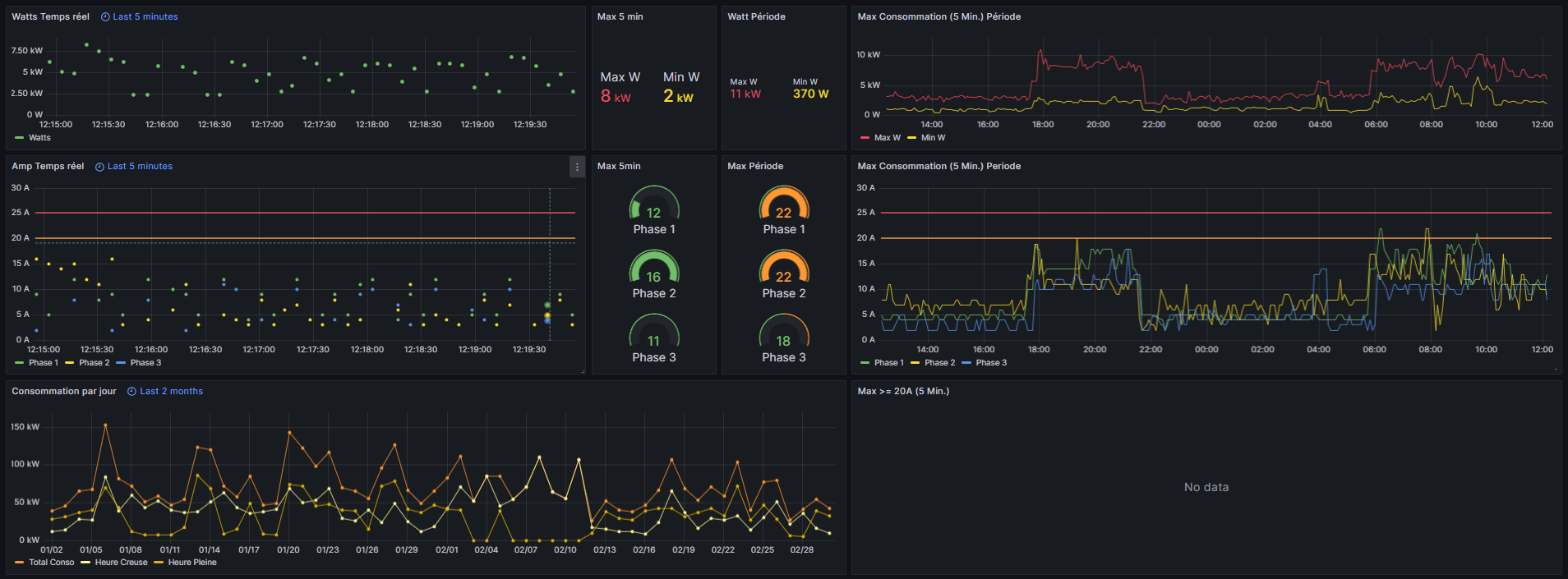
Task: Toggle Max W series in top-right chart legend
Action: (887, 138)
